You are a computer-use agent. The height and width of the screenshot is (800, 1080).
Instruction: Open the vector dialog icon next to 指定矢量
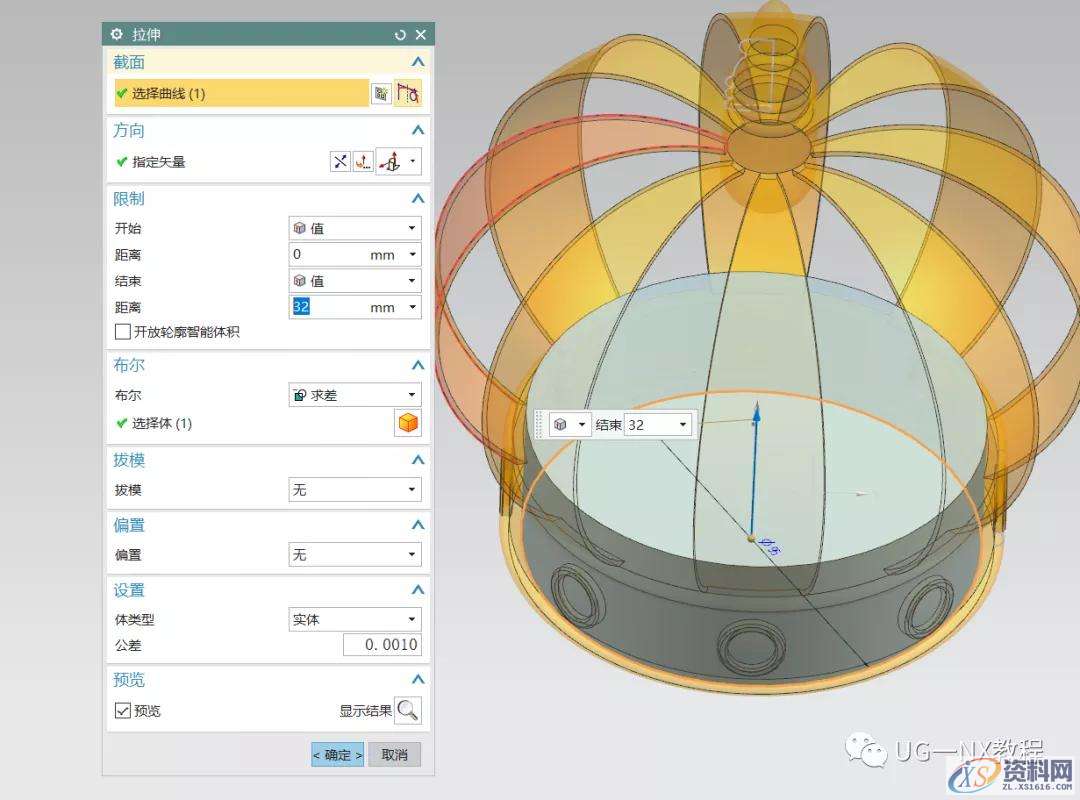[364, 162]
